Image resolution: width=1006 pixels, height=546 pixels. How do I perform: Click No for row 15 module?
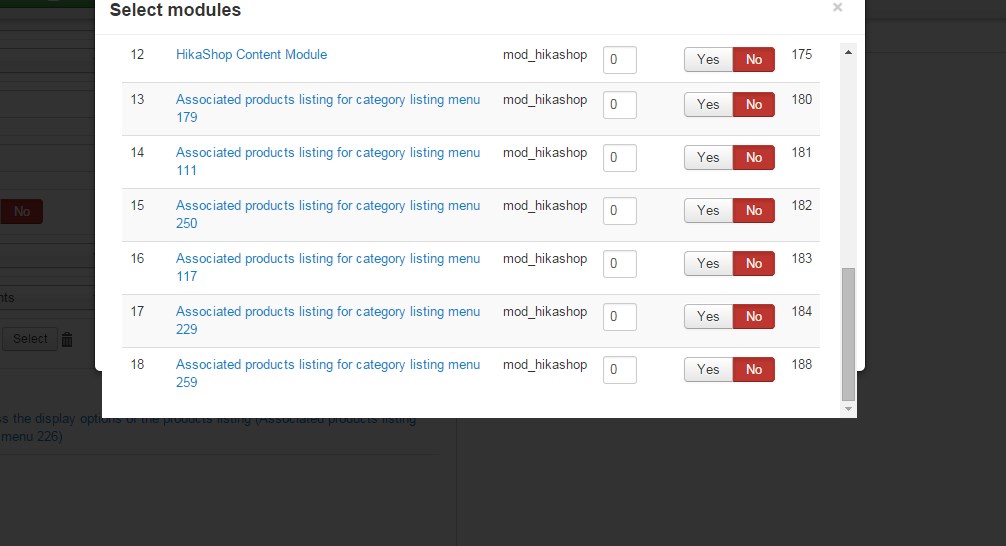(x=754, y=210)
